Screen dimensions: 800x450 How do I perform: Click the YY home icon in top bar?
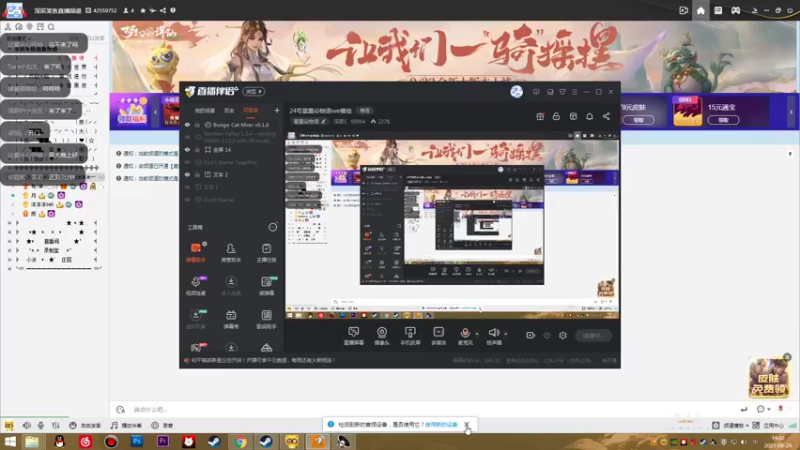(x=701, y=10)
